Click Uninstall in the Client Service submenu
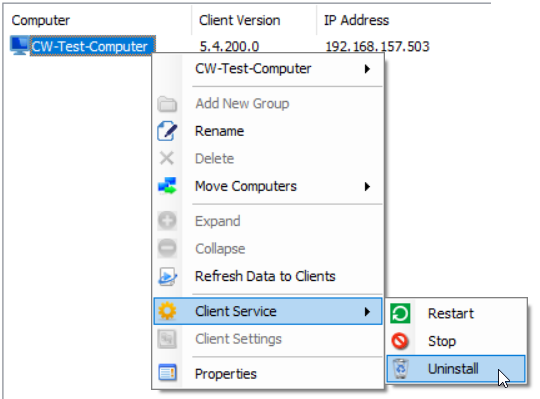 [456, 369]
